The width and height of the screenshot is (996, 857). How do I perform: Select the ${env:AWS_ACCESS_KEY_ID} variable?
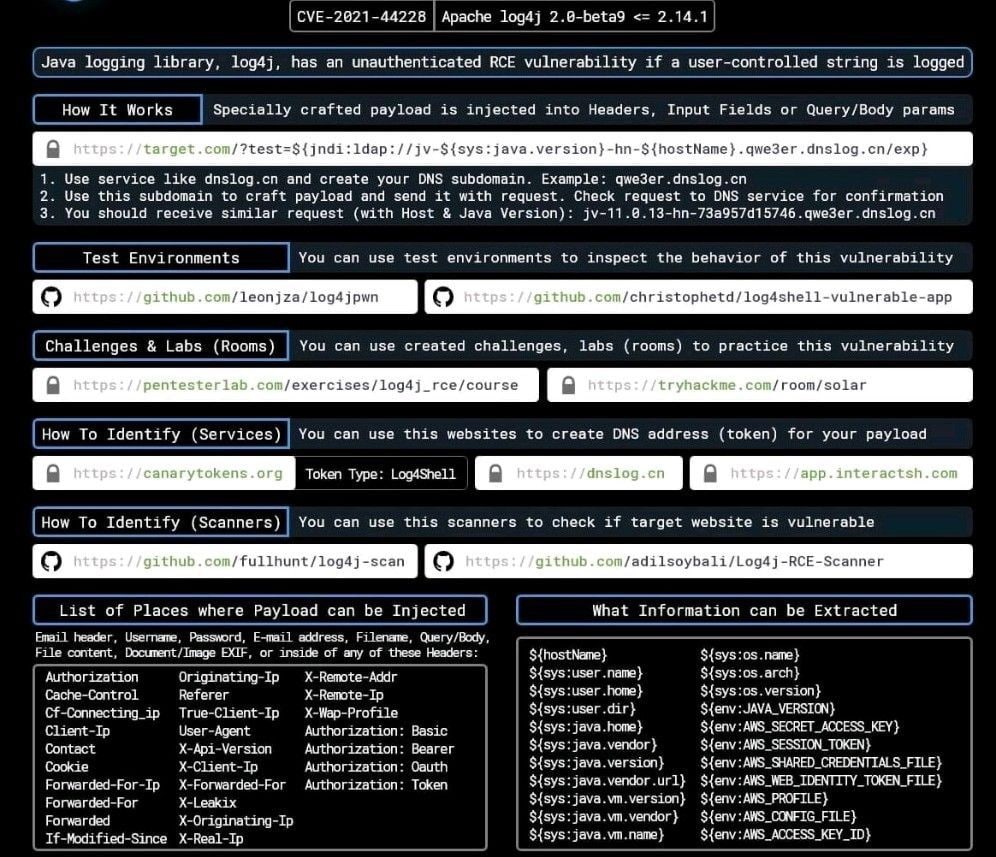786,834
